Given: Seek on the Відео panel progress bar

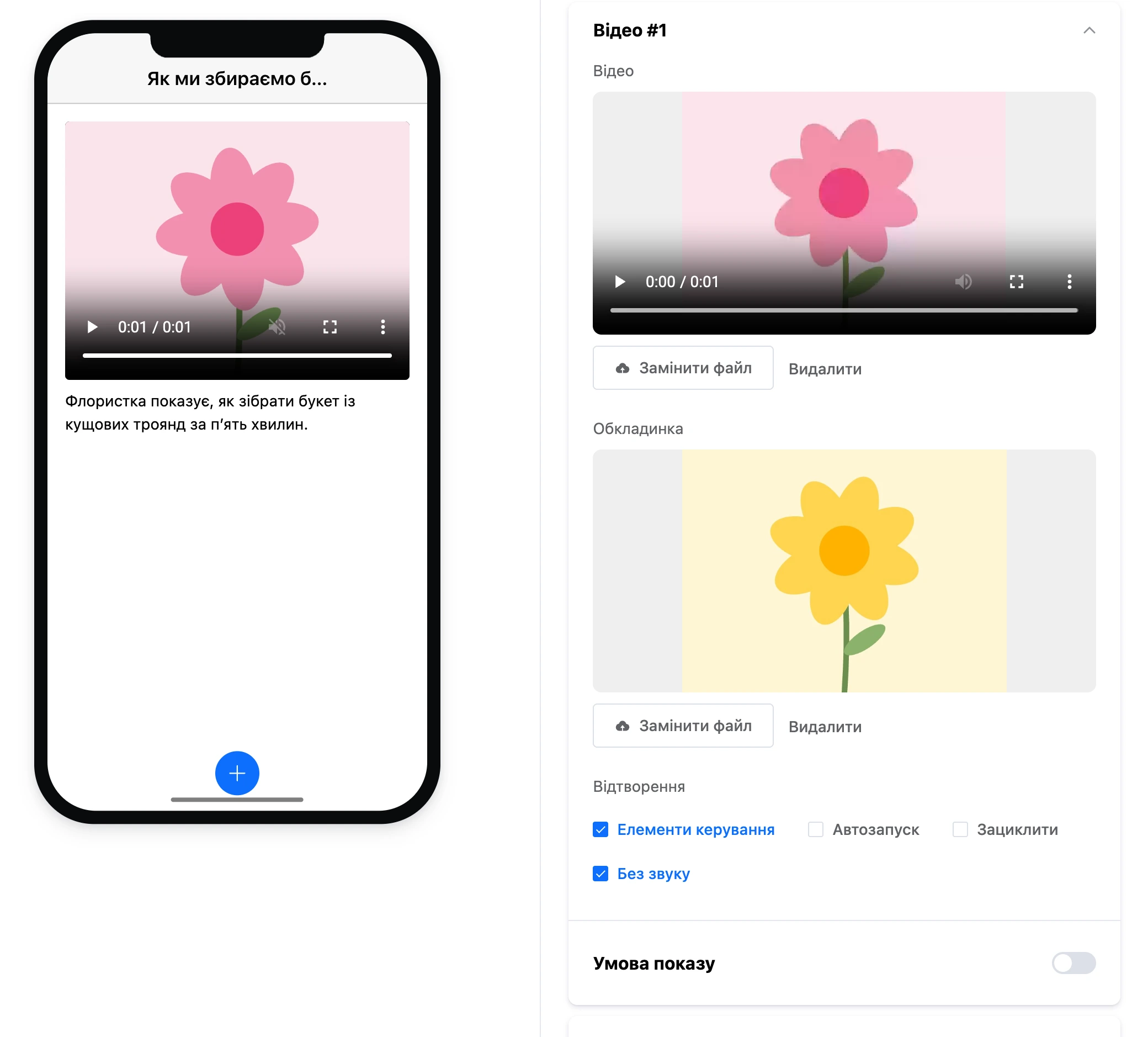Looking at the screenshot, I should [844, 310].
